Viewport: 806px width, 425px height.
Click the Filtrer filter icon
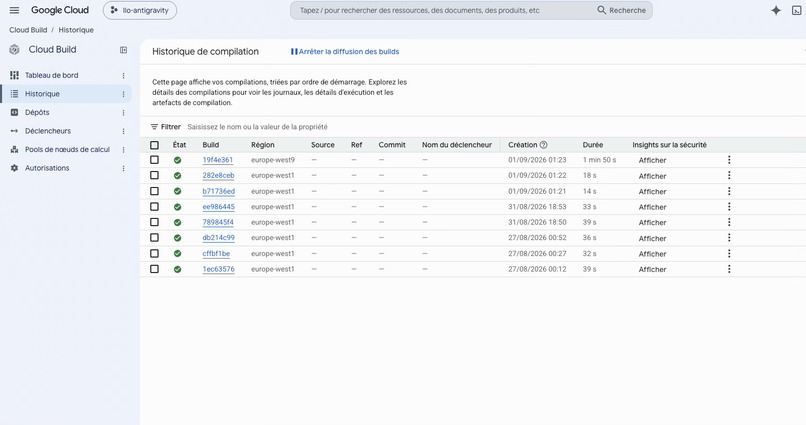point(154,127)
